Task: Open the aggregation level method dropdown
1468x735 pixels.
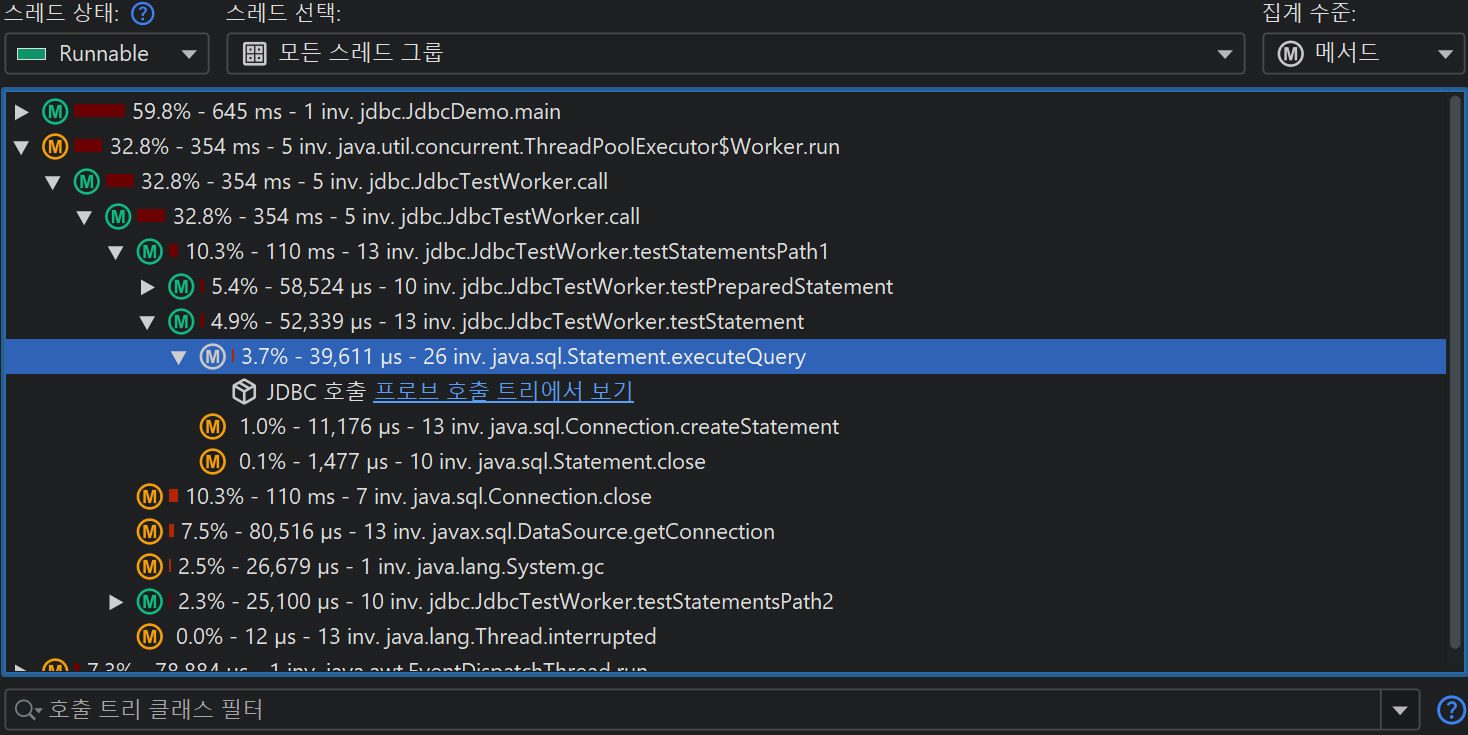Action: tap(1363, 54)
